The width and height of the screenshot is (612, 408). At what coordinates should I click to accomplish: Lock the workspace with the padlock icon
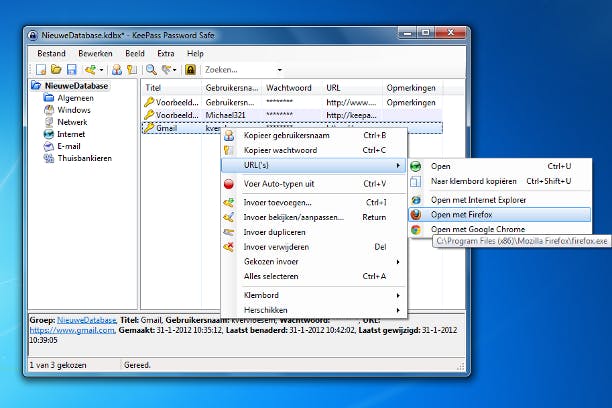(190, 70)
